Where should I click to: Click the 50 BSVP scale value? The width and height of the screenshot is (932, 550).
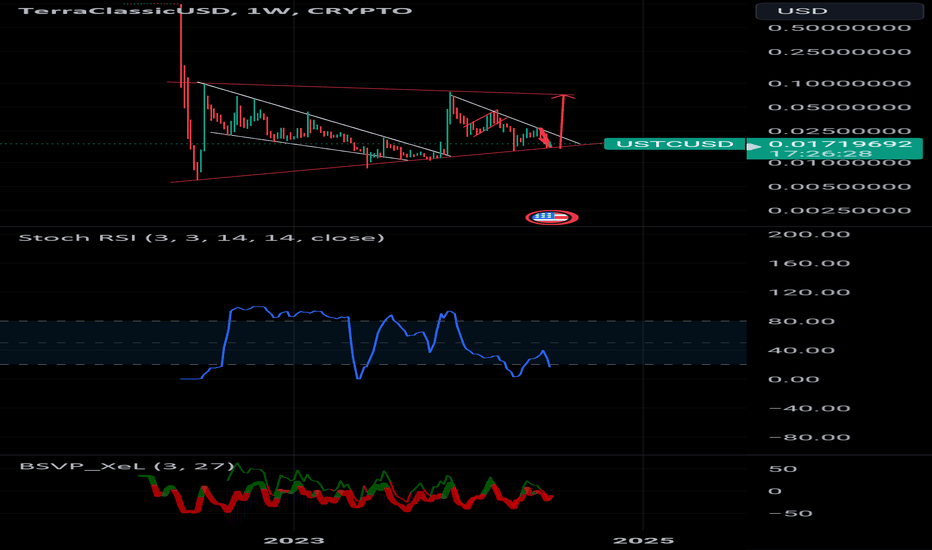coord(782,469)
